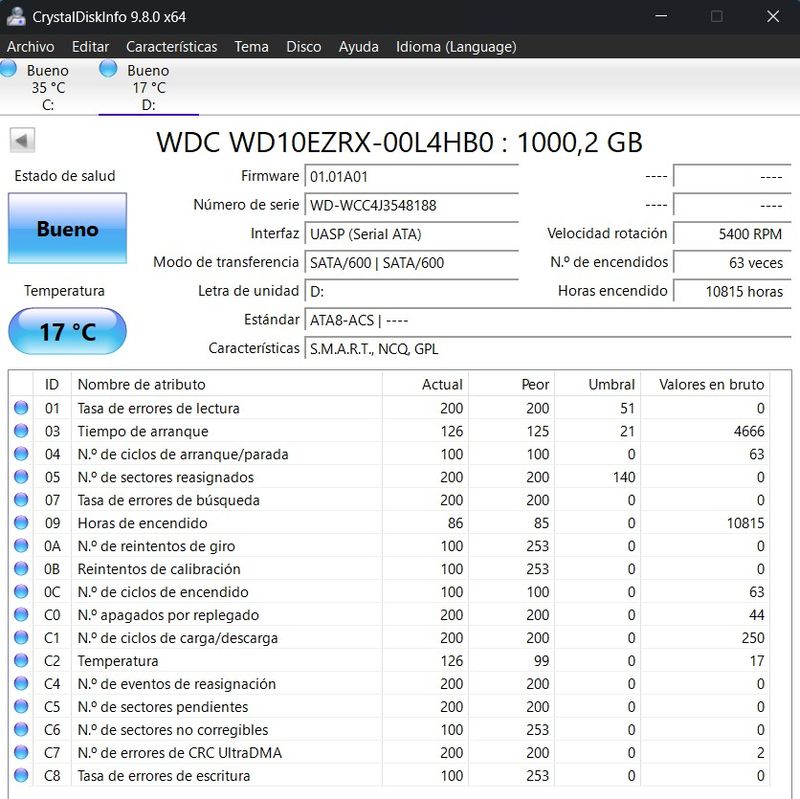Image resolution: width=800 pixels, height=799 pixels.
Task: Click status icon of reintentos de giro row
Action: (x=21, y=545)
